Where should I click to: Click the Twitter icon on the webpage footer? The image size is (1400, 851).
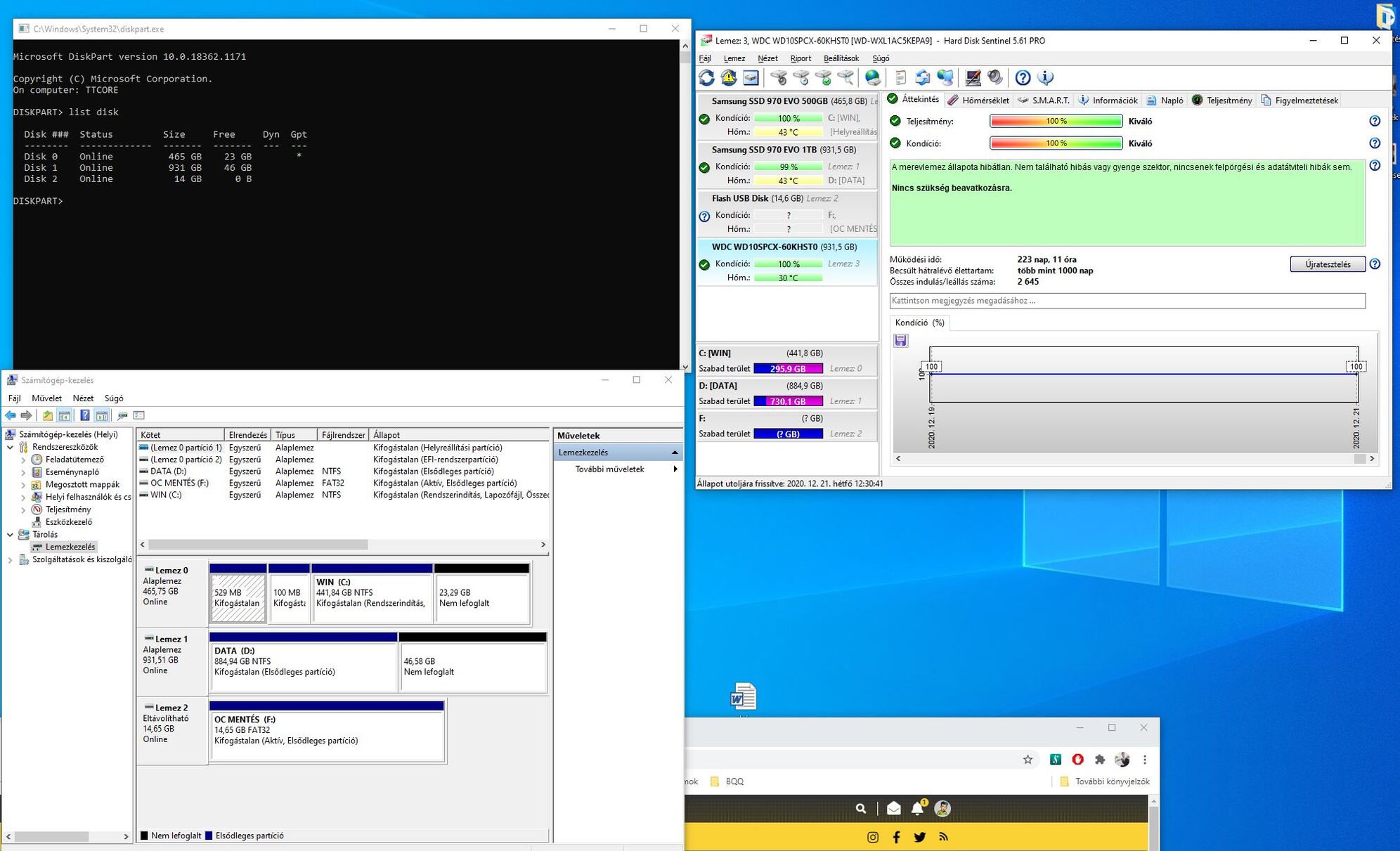920,837
